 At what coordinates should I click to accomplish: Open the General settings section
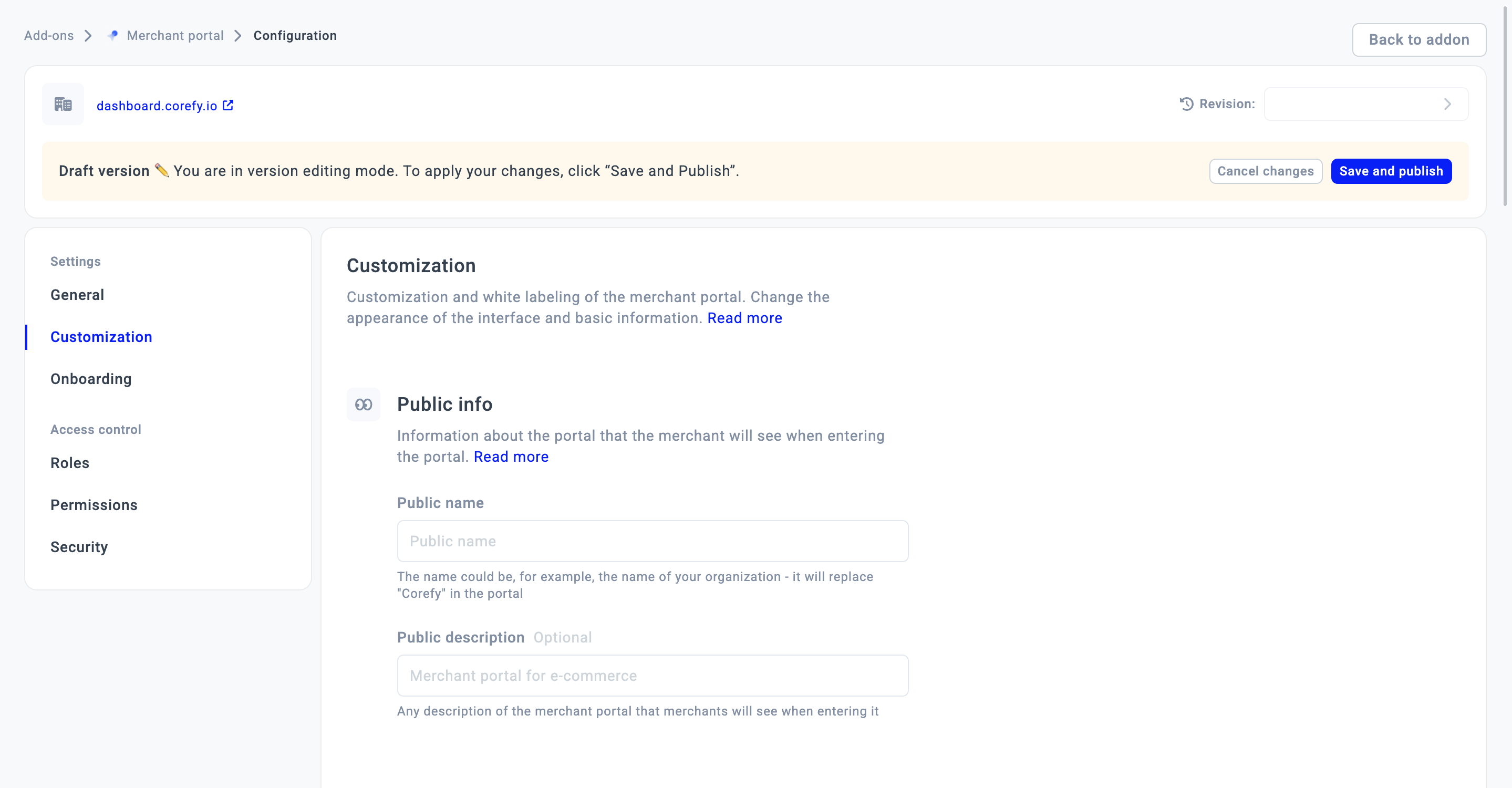[77, 295]
